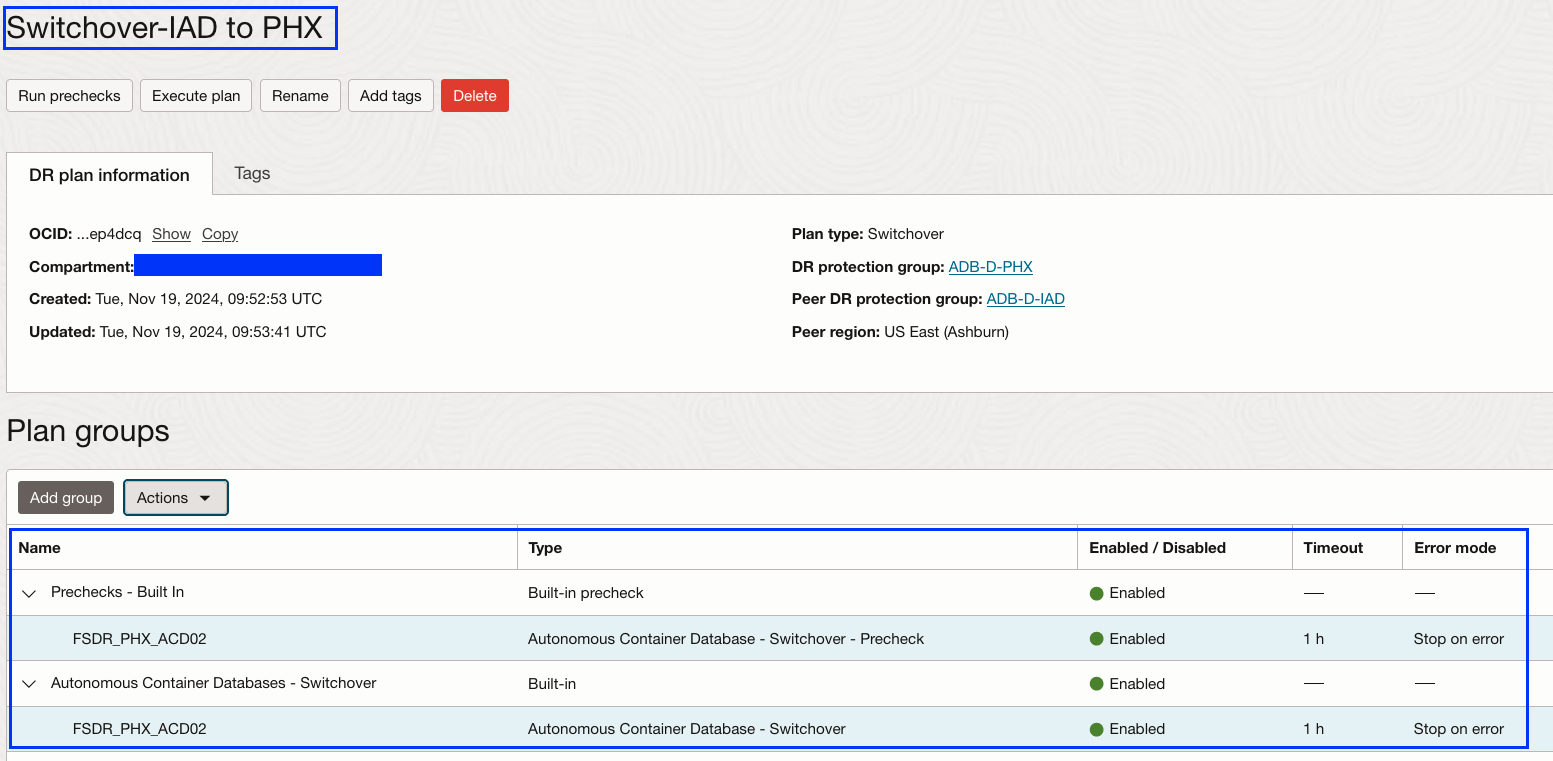
Task: Click the Autonomous Container Database - Switchover - Precheck cell
Action: [726, 638]
